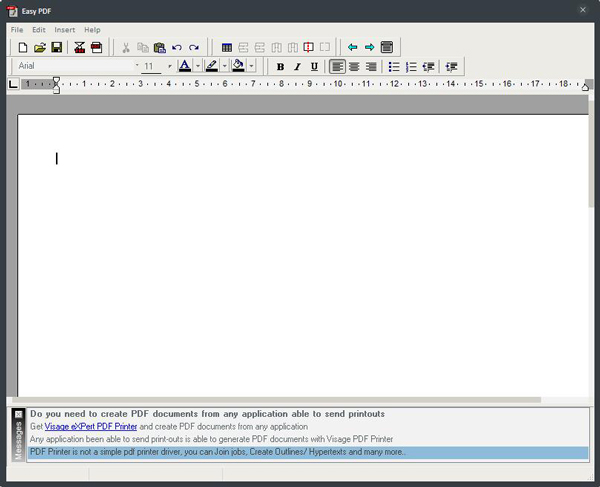Click the cyan left arrow icon
600x487 pixels.
(x=352, y=47)
